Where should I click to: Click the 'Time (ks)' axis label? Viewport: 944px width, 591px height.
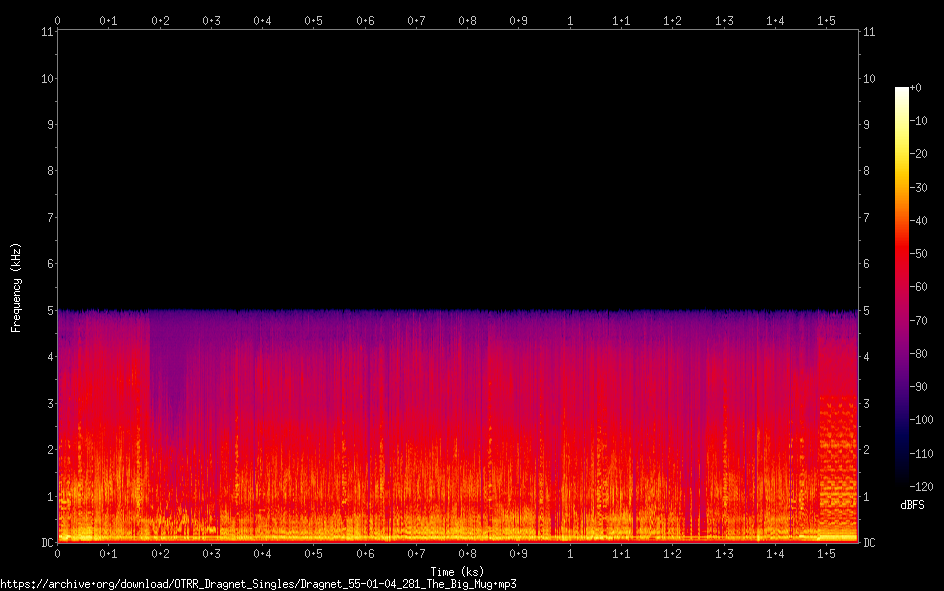coord(456,571)
